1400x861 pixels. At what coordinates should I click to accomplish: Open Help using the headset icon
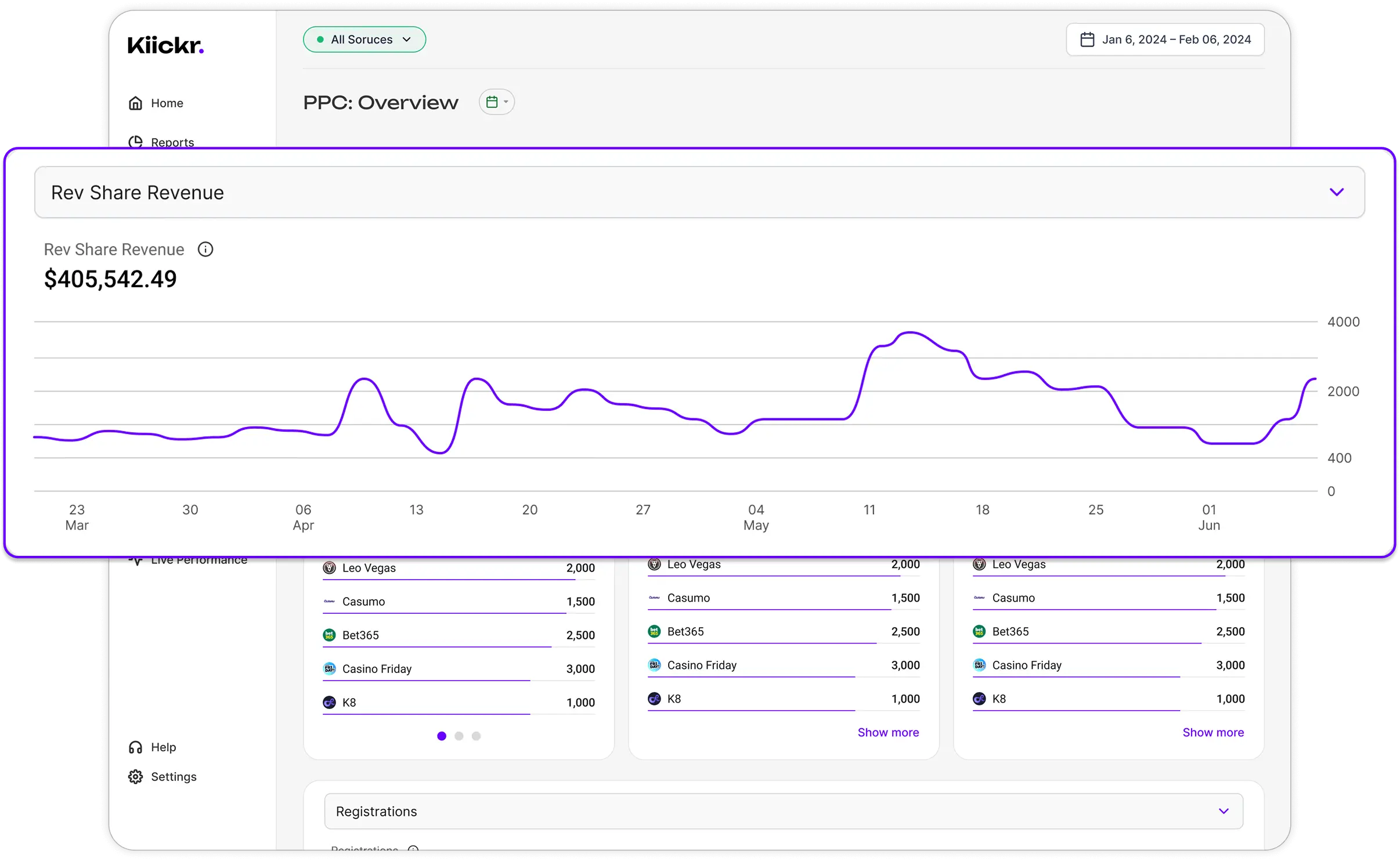[x=136, y=747]
